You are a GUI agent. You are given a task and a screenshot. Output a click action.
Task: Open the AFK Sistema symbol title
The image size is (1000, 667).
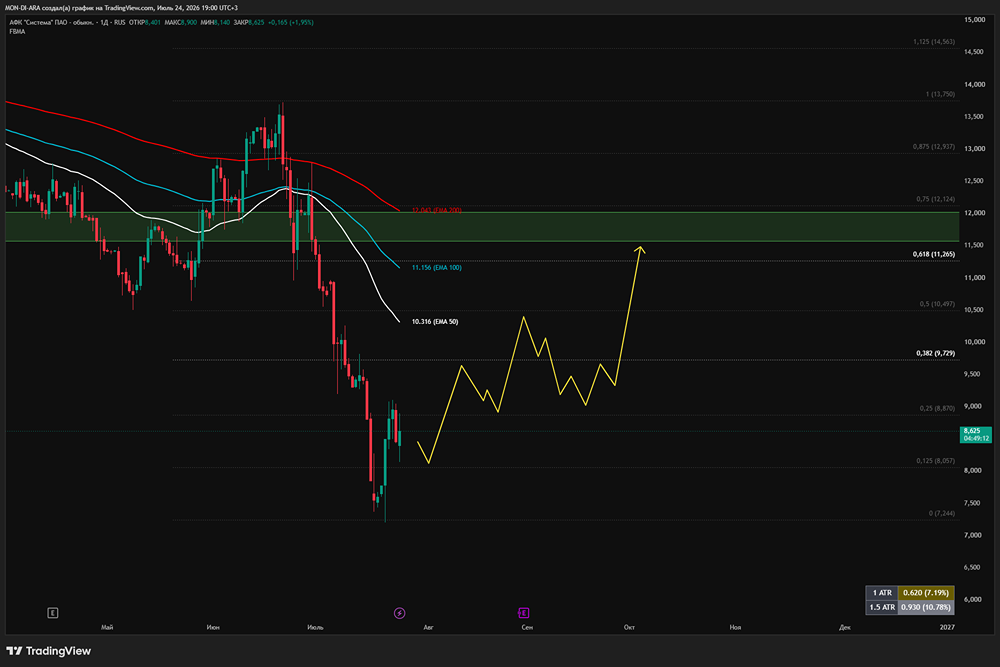[x=51, y=22]
